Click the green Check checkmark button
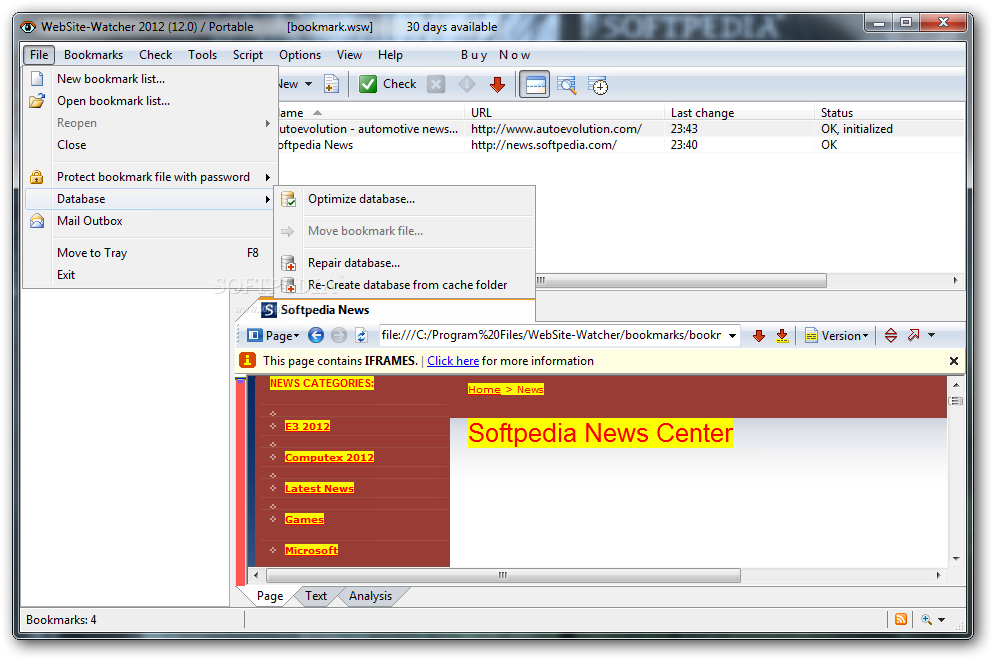 pyautogui.click(x=387, y=84)
